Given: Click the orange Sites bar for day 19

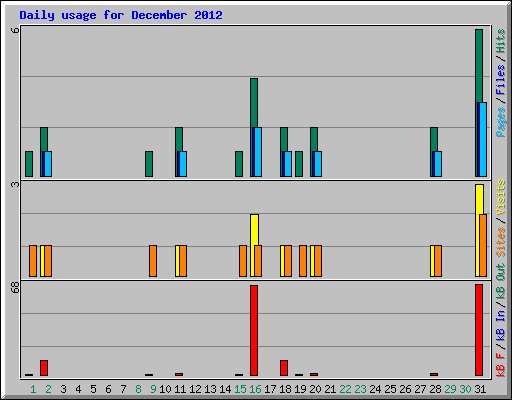Looking at the screenshot, I should point(303,261).
